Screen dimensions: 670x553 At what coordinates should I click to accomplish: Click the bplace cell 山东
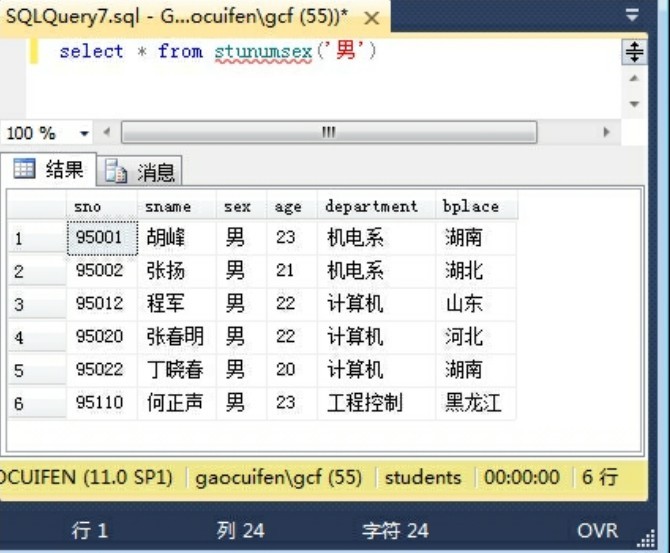(476, 304)
